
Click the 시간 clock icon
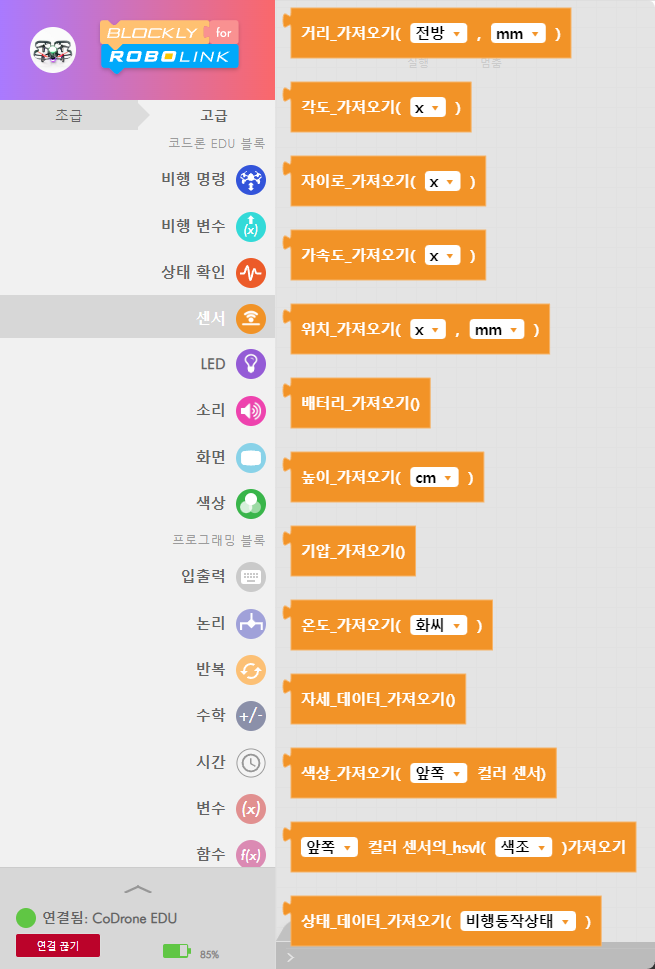250,762
